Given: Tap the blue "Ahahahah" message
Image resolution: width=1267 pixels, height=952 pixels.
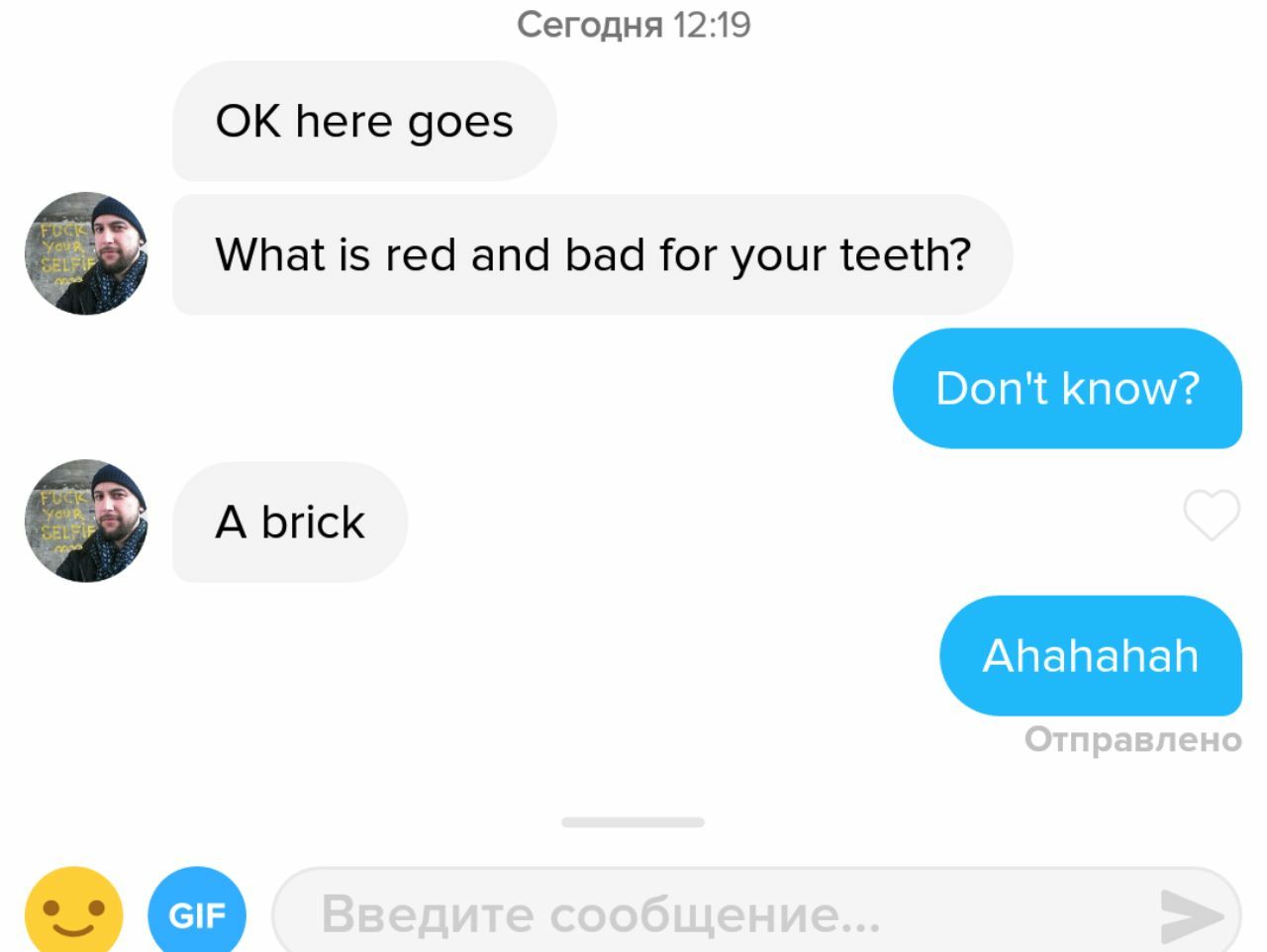Looking at the screenshot, I should point(1091,655).
